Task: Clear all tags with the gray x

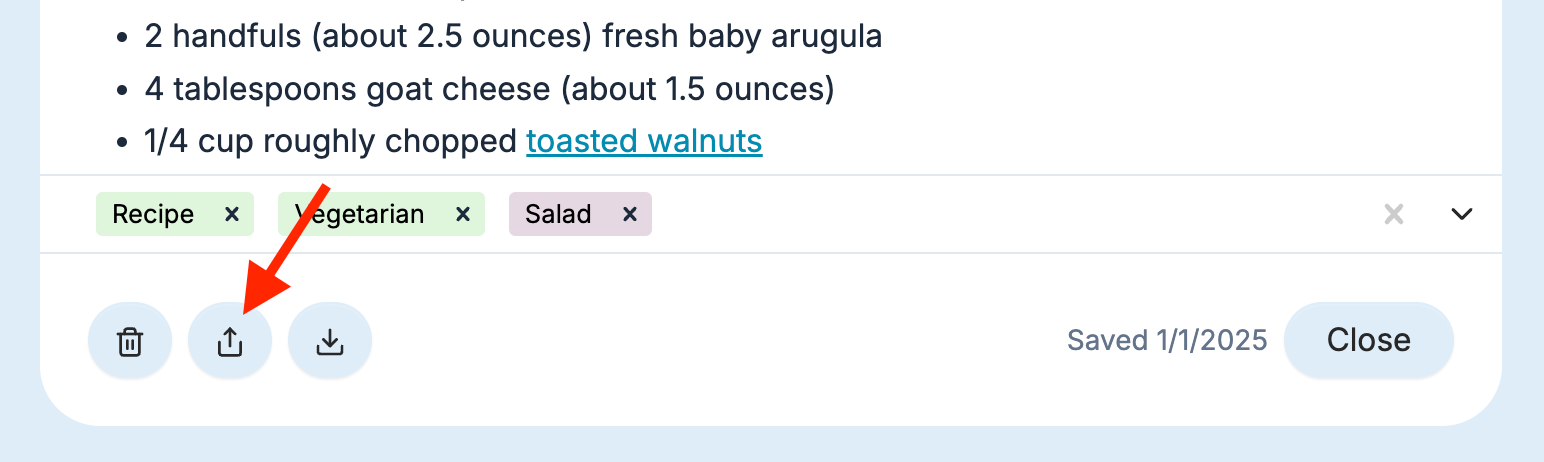Action: (1394, 214)
